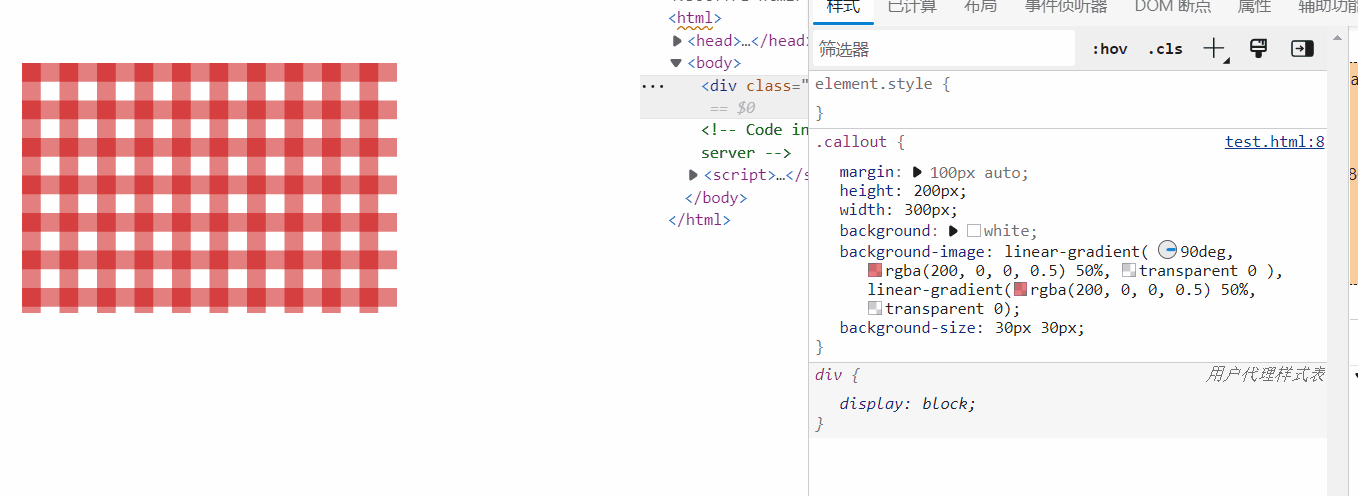Click the 筛选器 filter input field
1358x496 pixels.
[943, 49]
